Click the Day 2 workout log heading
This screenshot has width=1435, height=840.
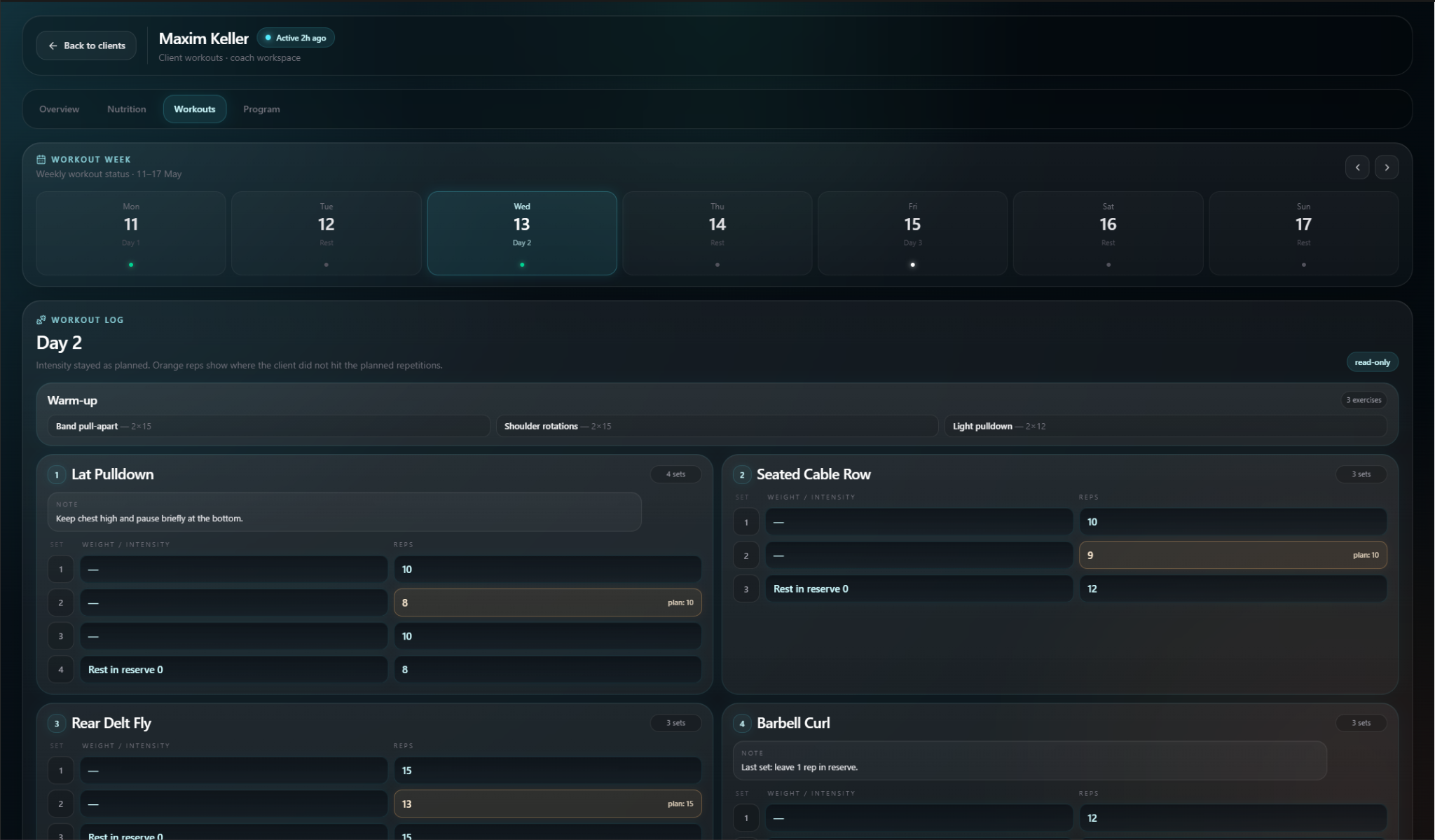coord(59,343)
